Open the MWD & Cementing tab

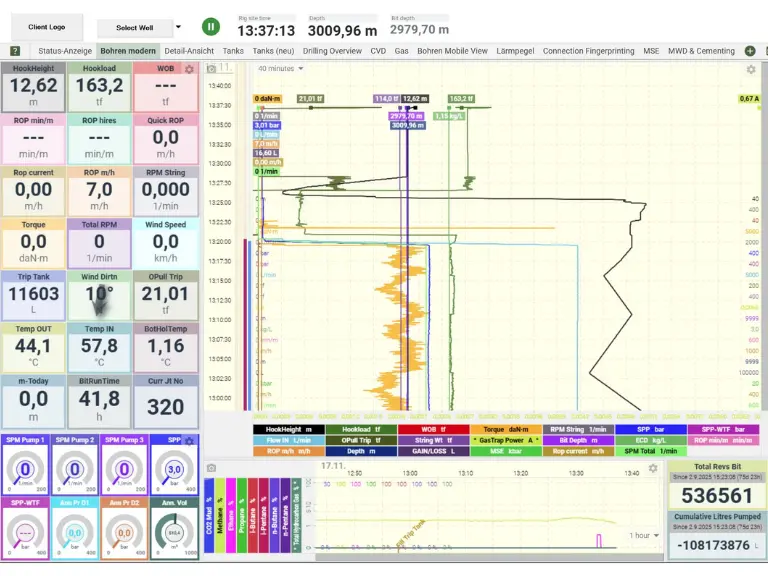pyautogui.click(x=702, y=51)
